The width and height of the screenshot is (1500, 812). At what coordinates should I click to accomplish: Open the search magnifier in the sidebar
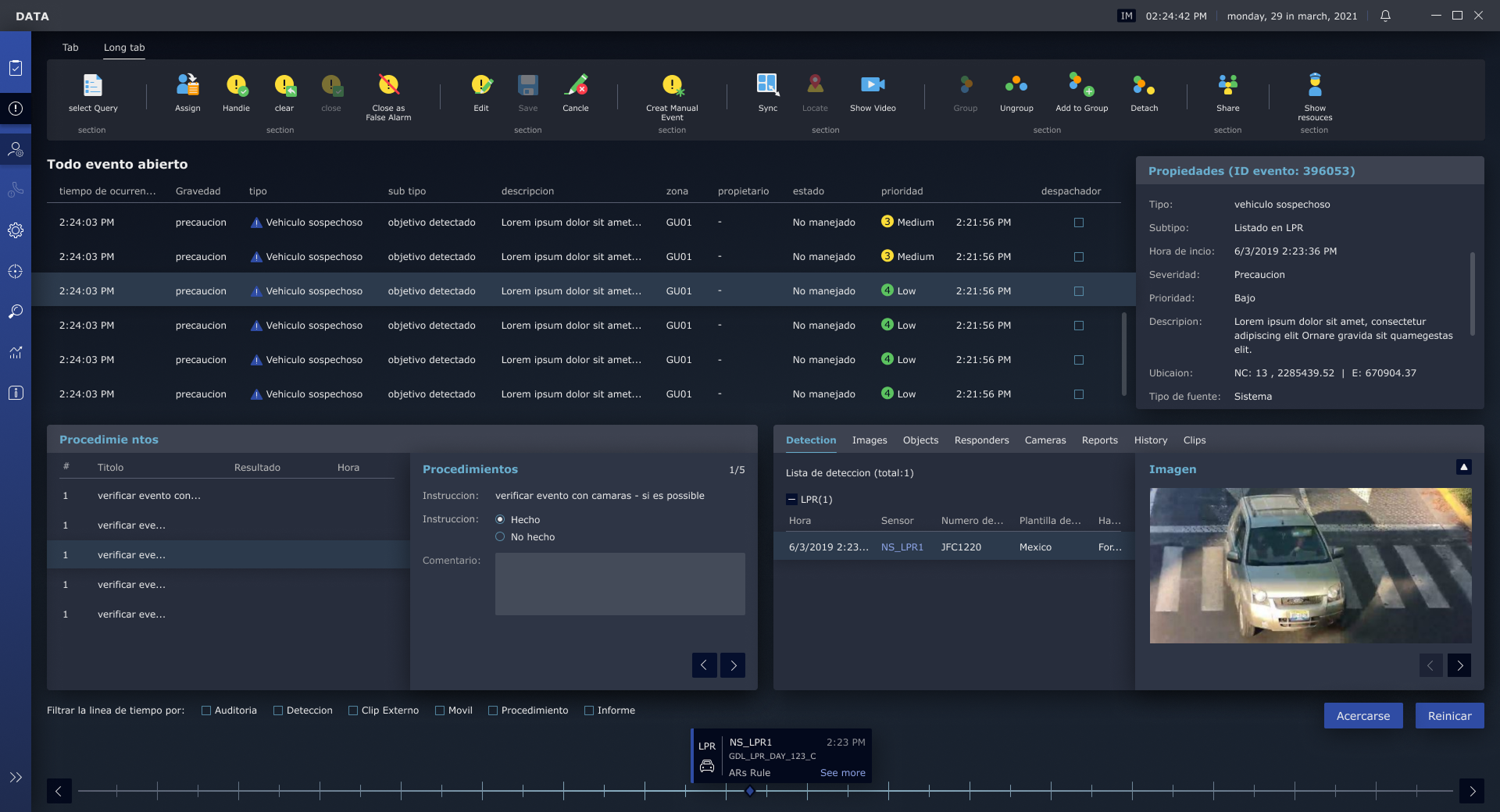pos(16,312)
